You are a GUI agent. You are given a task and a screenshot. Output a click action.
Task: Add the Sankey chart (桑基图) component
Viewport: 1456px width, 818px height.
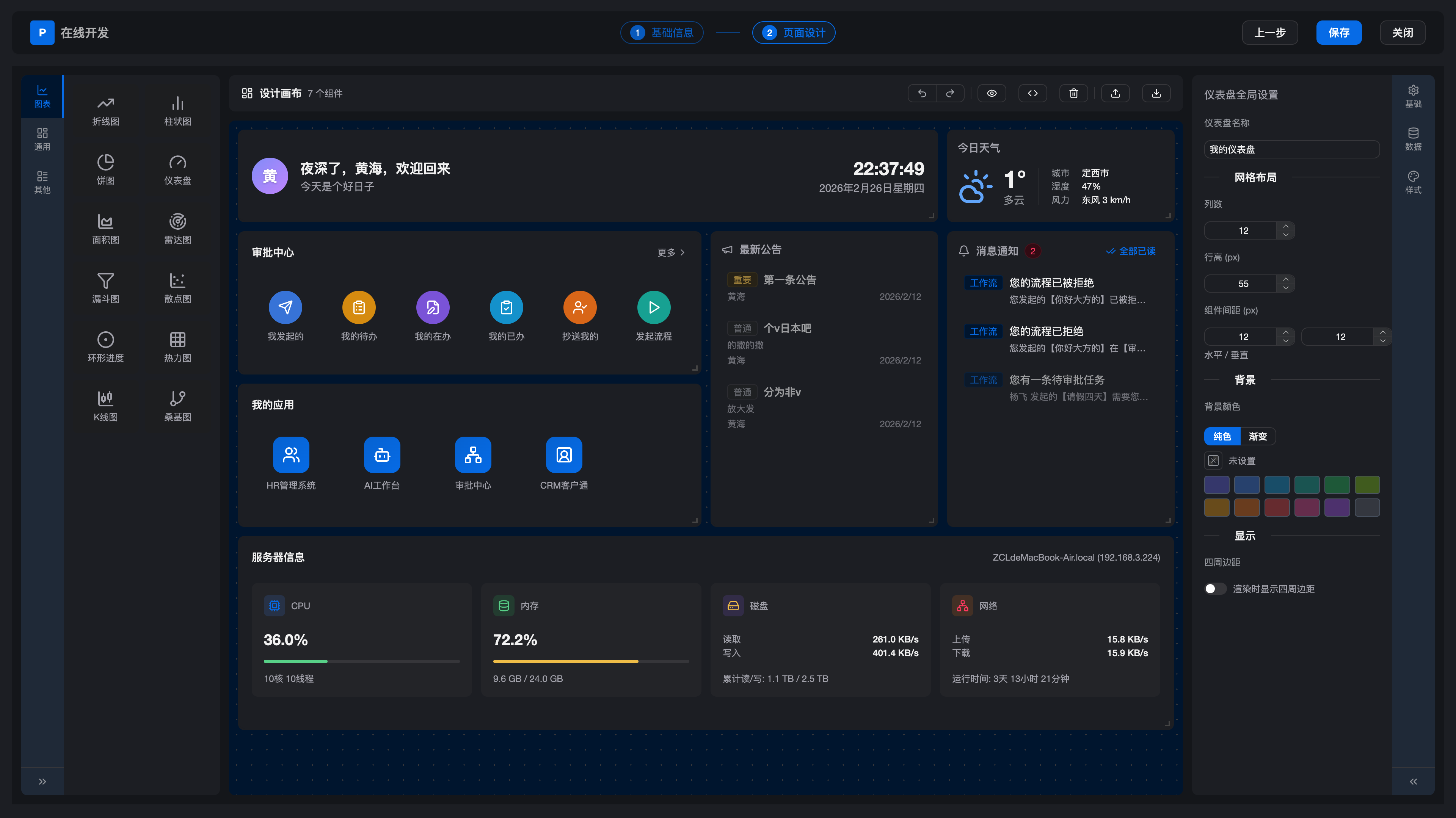click(x=177, y=405)
